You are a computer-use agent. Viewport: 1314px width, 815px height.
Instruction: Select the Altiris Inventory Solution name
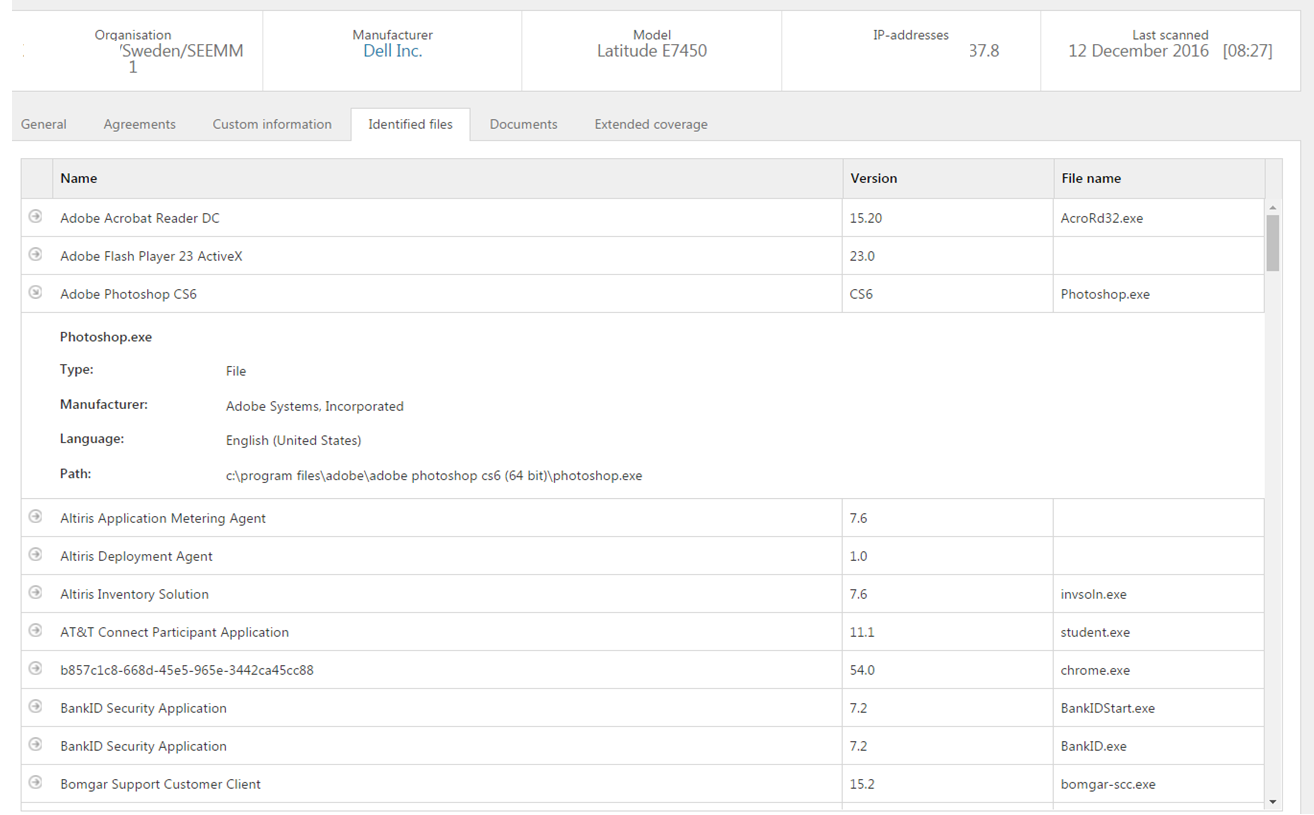(134, 594)
